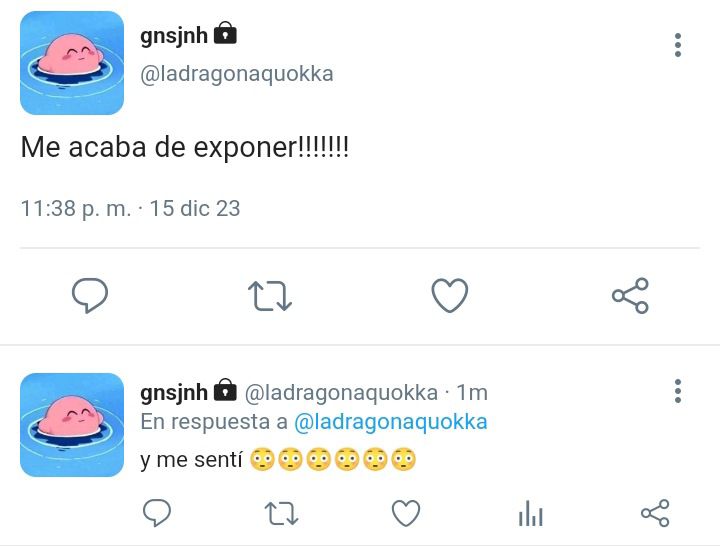This screenshot has width=720, height=546.
Task: Retweet the main tweet
Action: 270,296
